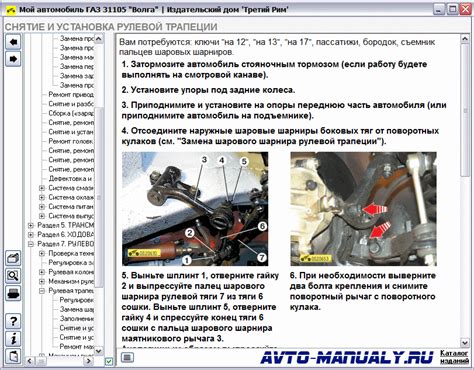
Task: Open search with the magnifier icon
Action: tap(13, 276)
